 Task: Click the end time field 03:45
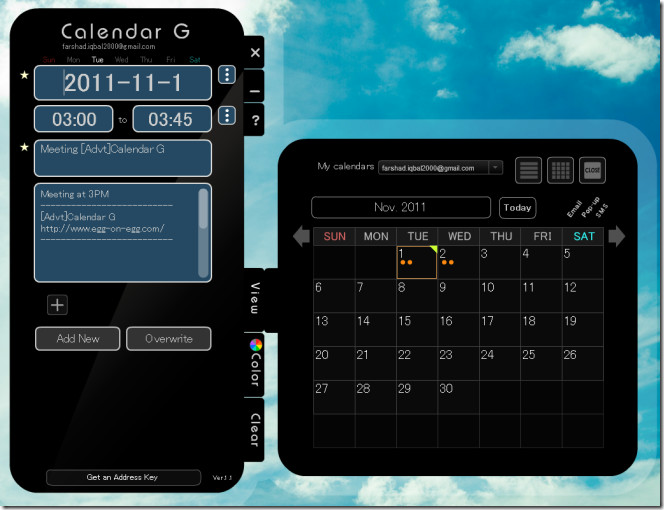[172, 119]
